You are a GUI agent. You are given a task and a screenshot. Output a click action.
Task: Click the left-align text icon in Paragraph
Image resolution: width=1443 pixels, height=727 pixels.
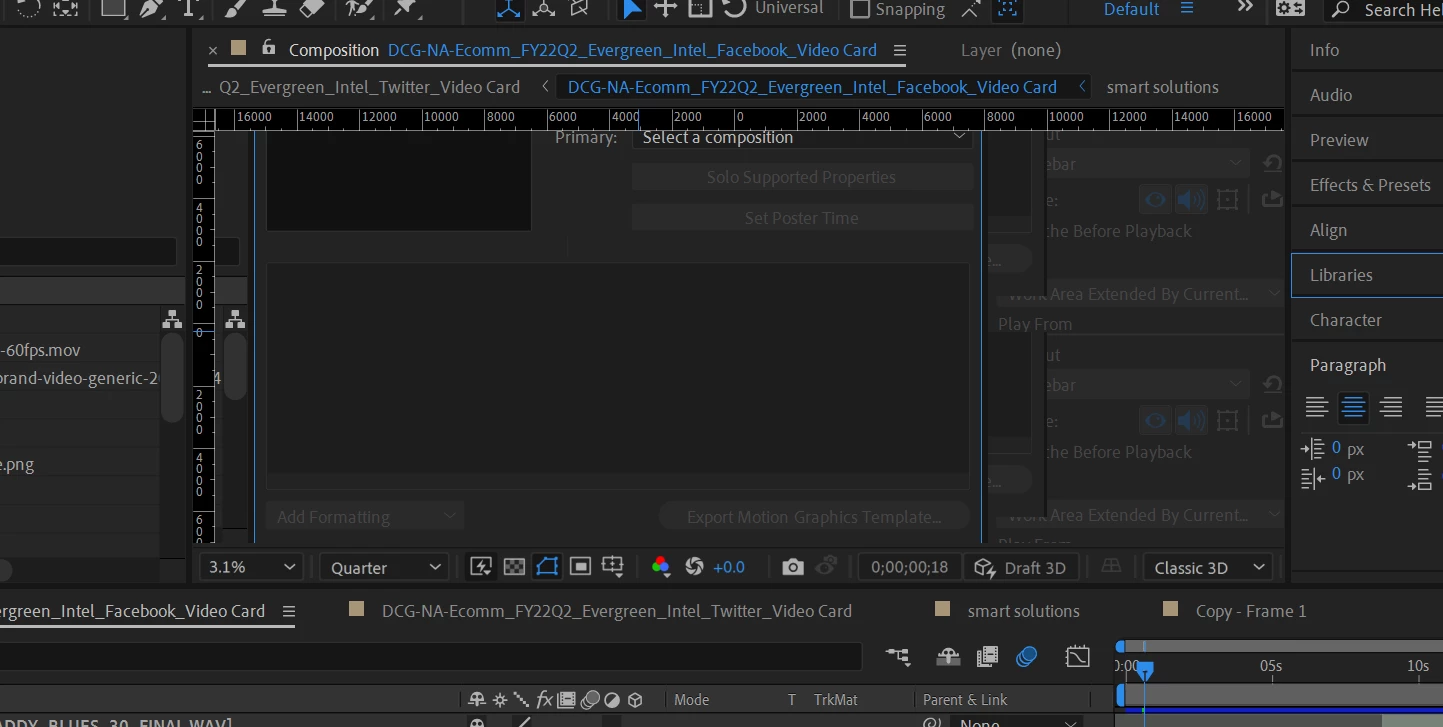(1317, 407)
